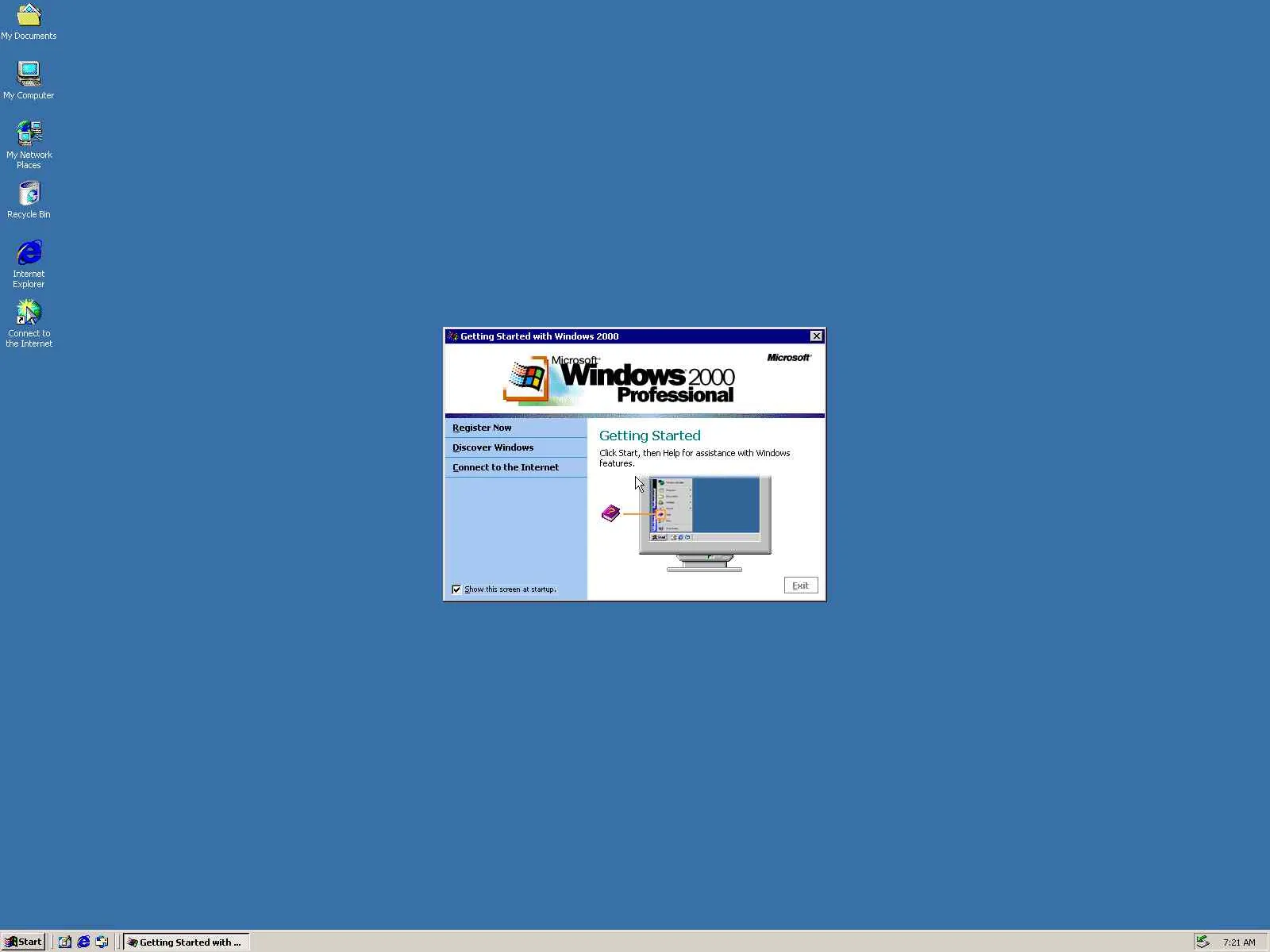Screen dimensions: 1270x952
Task: Select the Internet Explorer desktop icon
Action: [x=29, y=264]
